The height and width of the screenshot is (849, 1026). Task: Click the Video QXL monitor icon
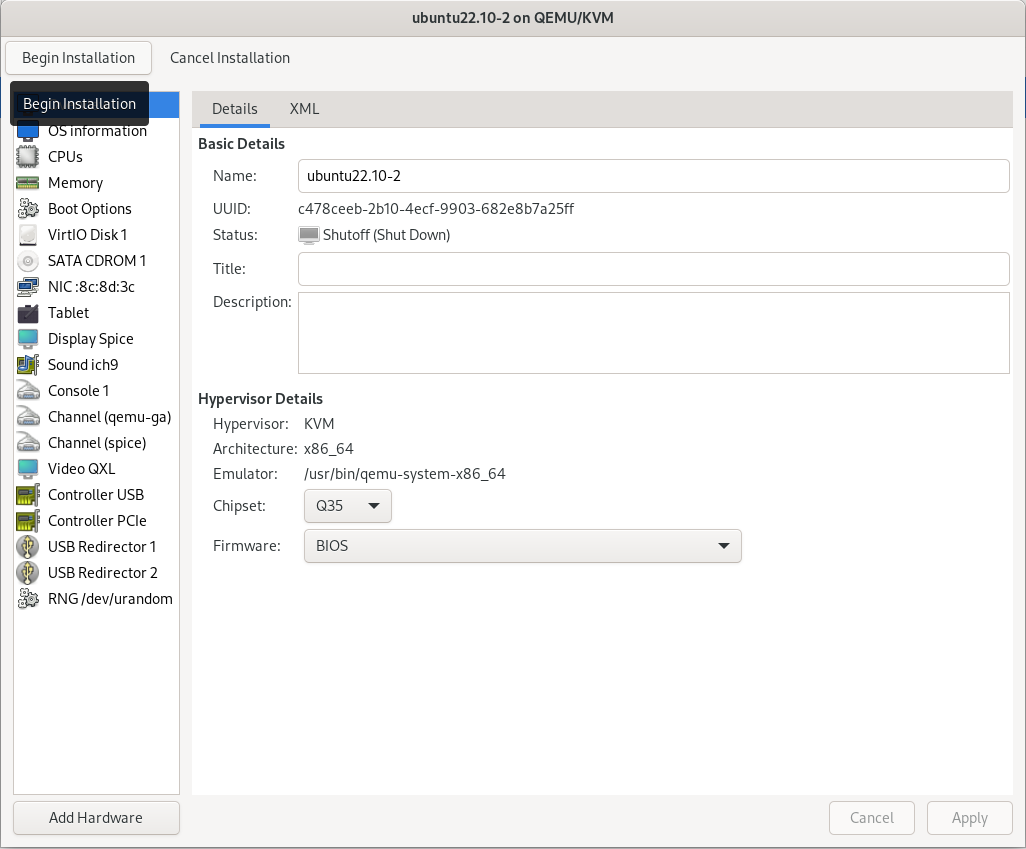pos(27,469)
